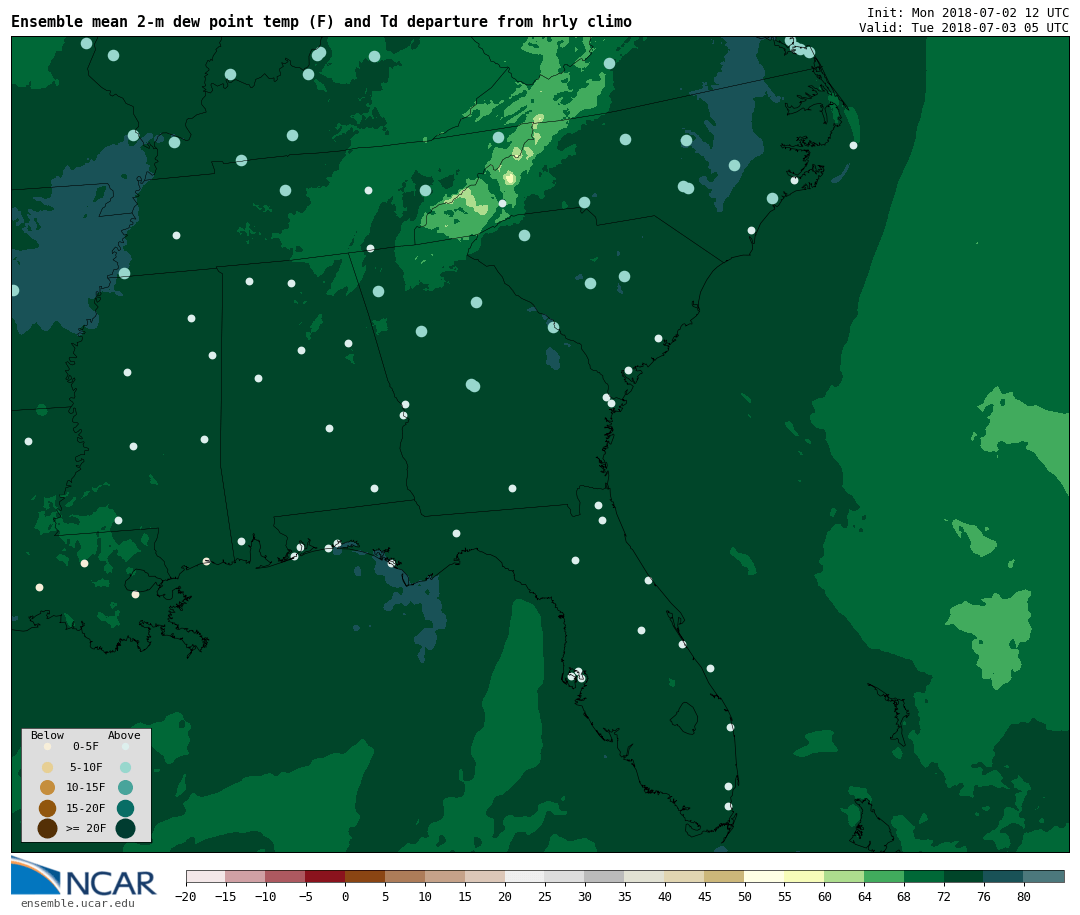
Task: Open the ensemble.ucar.edu link text
Action: pos(78,903)
